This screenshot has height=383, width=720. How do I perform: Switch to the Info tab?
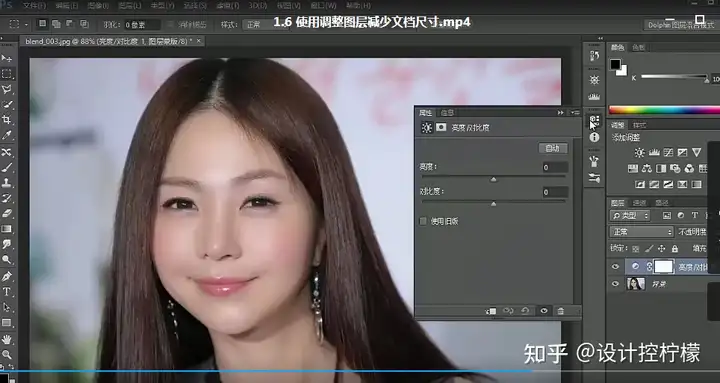click(x=447, y=113)
